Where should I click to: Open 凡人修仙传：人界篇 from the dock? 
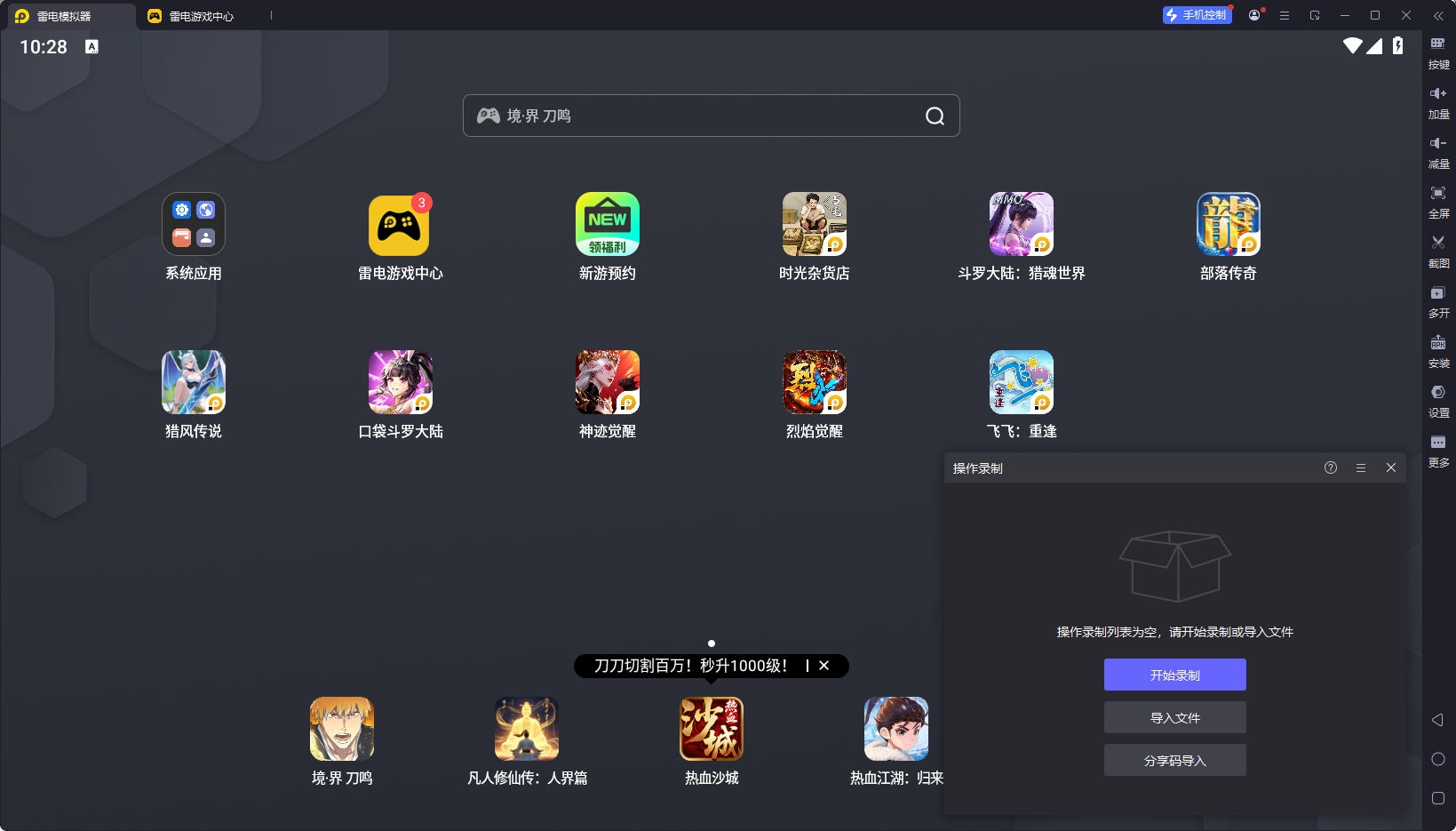(527, 729)
